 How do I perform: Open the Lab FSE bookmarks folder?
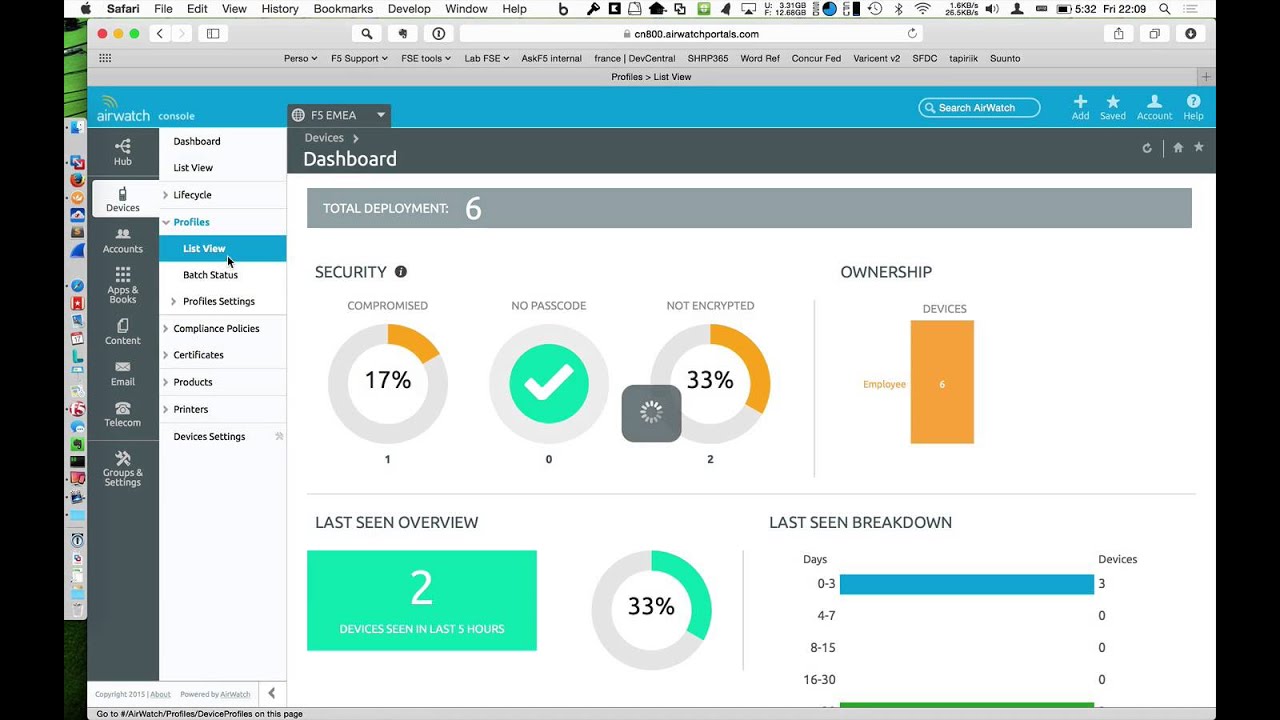tap(487, 58)
